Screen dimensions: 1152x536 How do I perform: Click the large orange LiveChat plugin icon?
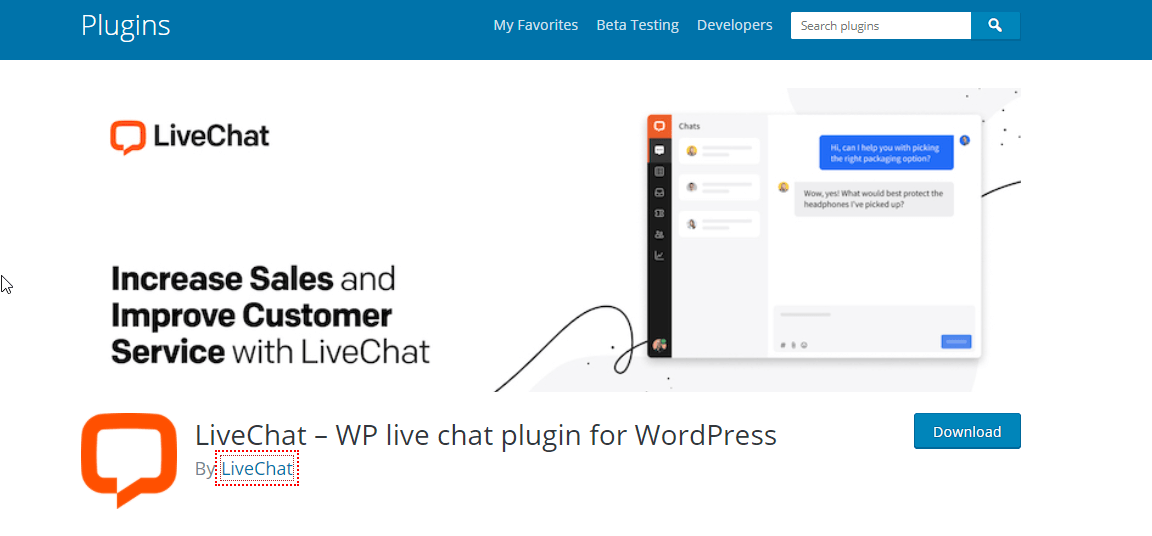pos(129,460)
